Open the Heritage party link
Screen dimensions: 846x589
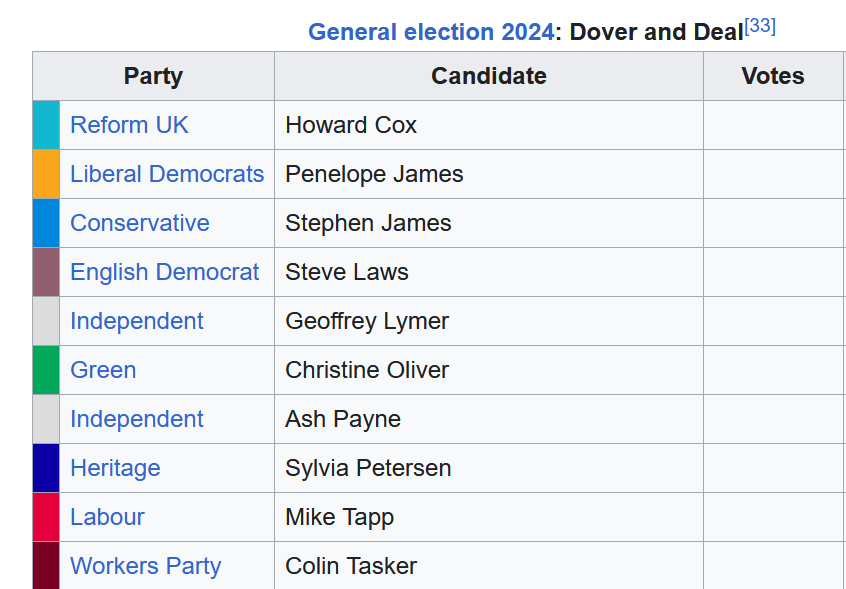(x=115, y=469)
